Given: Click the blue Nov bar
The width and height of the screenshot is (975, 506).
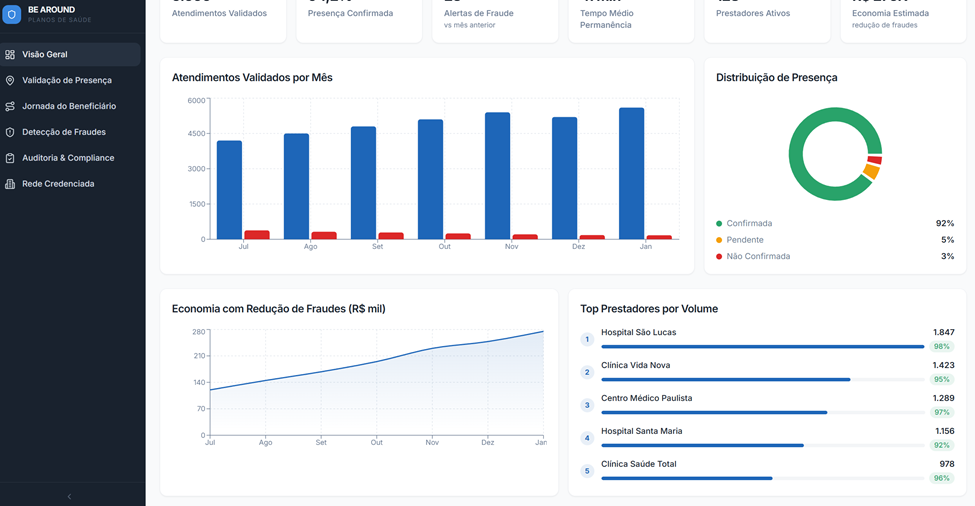Looking at the screenshot, I should 497,176.
